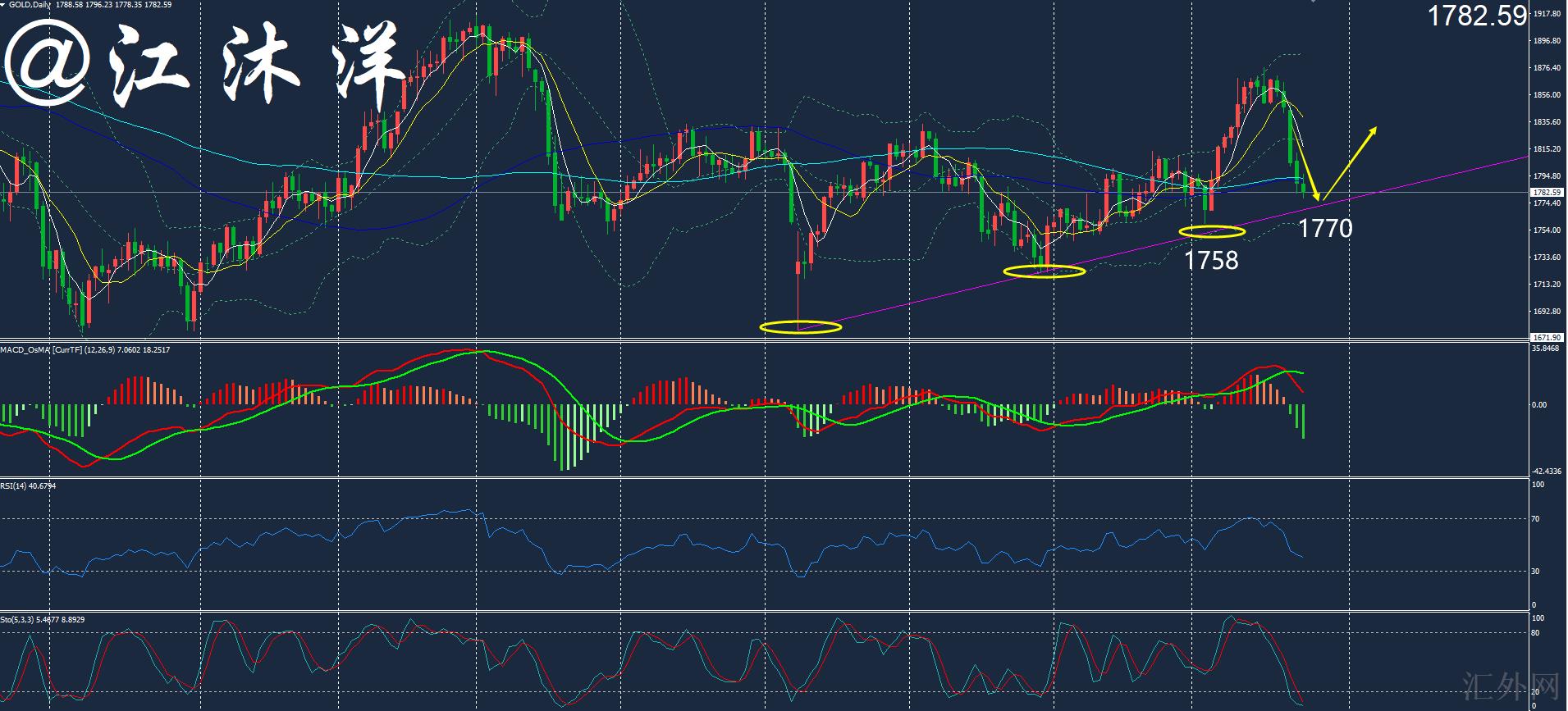Select the middle yellow ellipse on the trendline

click(x=1044, y=271)
